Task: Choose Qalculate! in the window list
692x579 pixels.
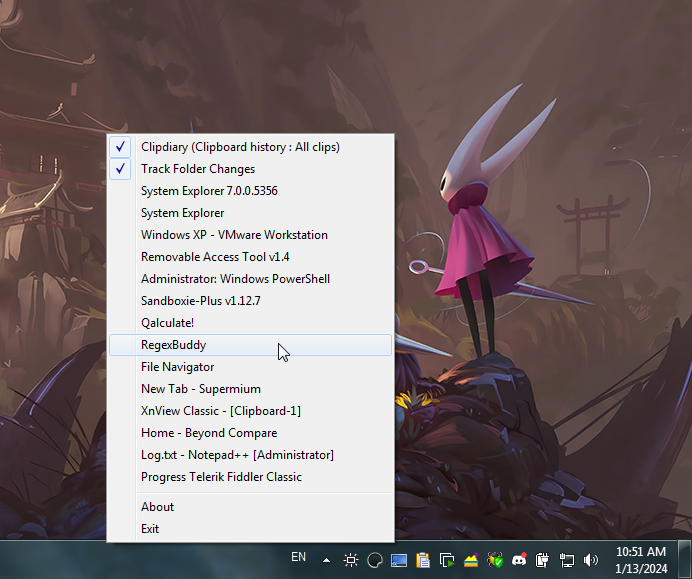Action: coord(167,323)
